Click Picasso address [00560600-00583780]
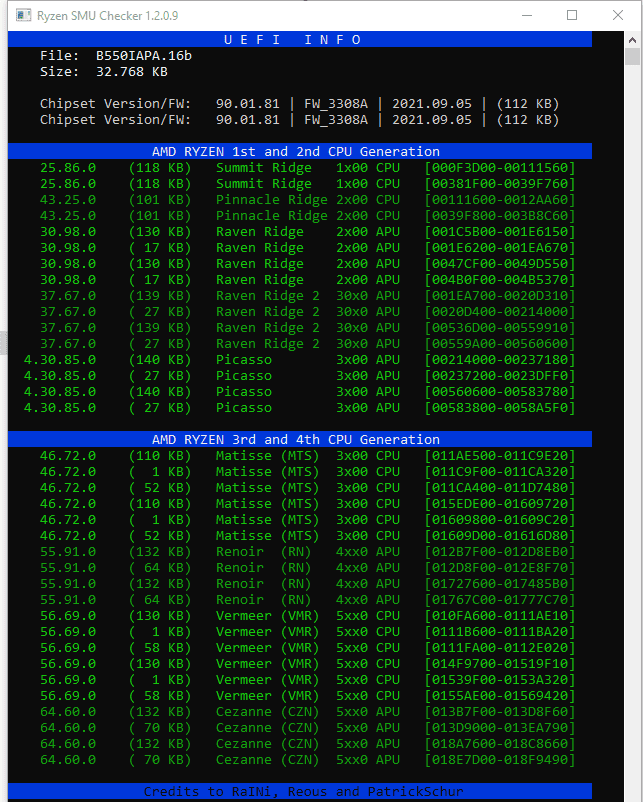Screen dimensions: 643x802 coord(500,392)
